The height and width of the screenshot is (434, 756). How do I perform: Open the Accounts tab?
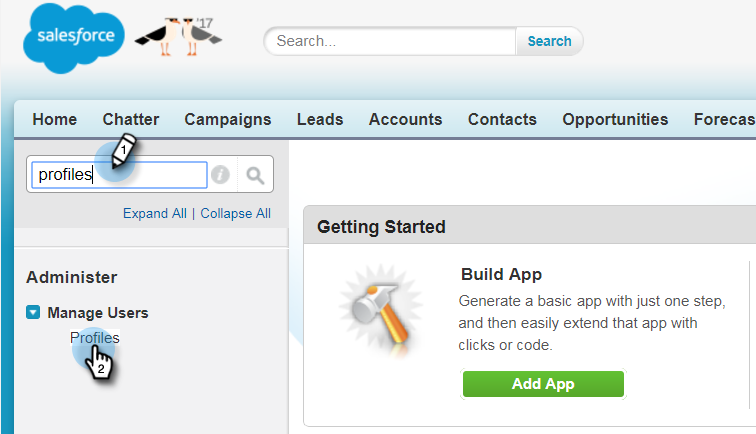click(405, 119)
